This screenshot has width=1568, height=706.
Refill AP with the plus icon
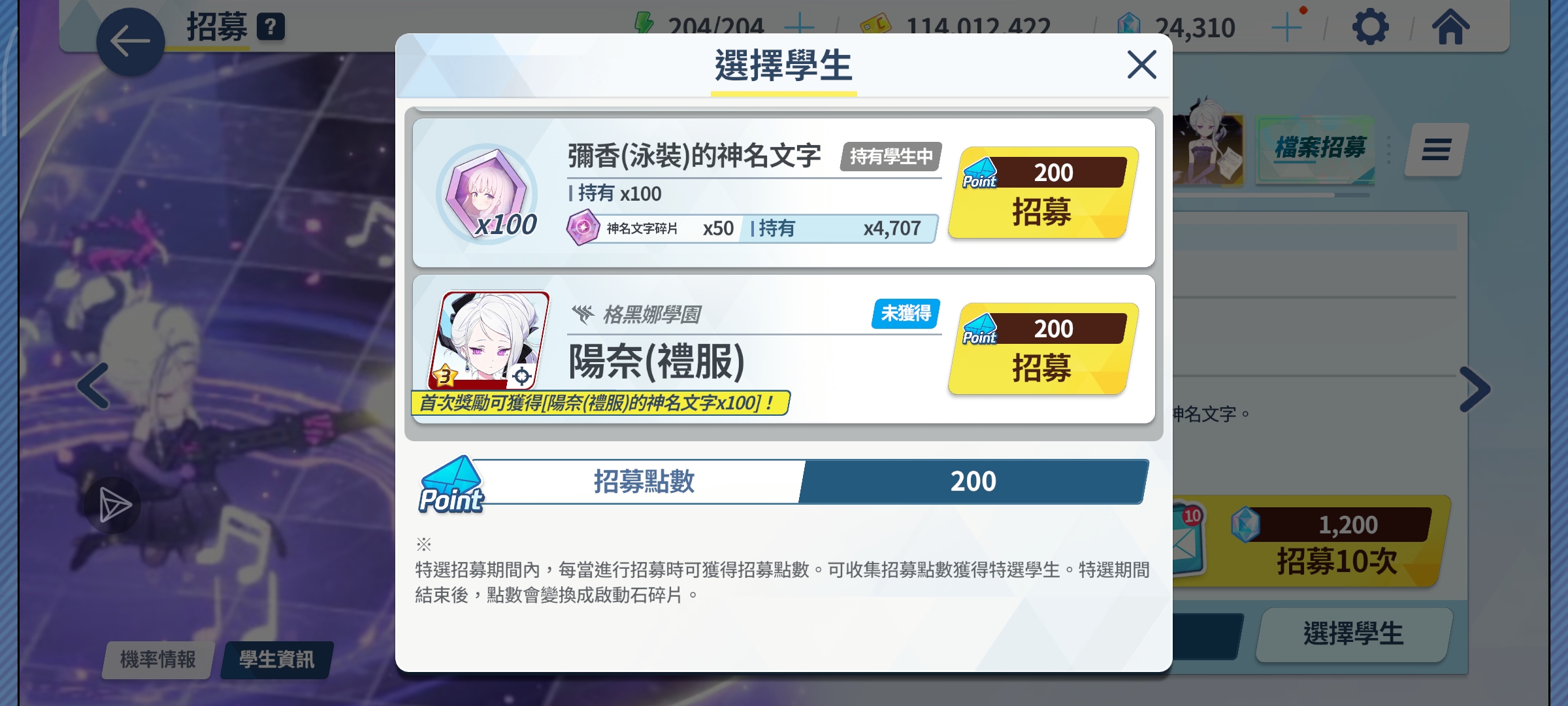[x=799, y=27]
